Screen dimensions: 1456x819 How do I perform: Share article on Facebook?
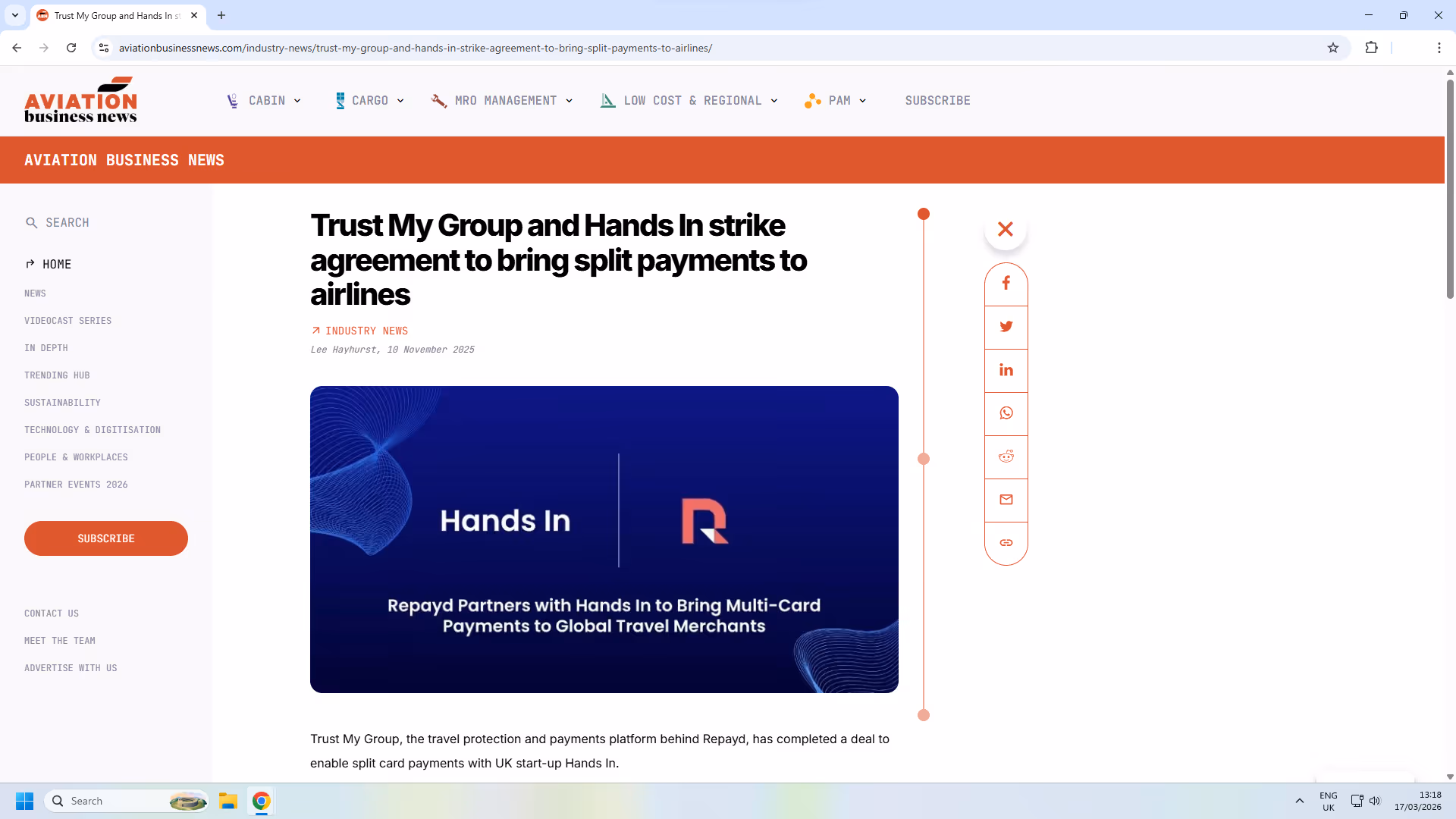[1006, 284]
